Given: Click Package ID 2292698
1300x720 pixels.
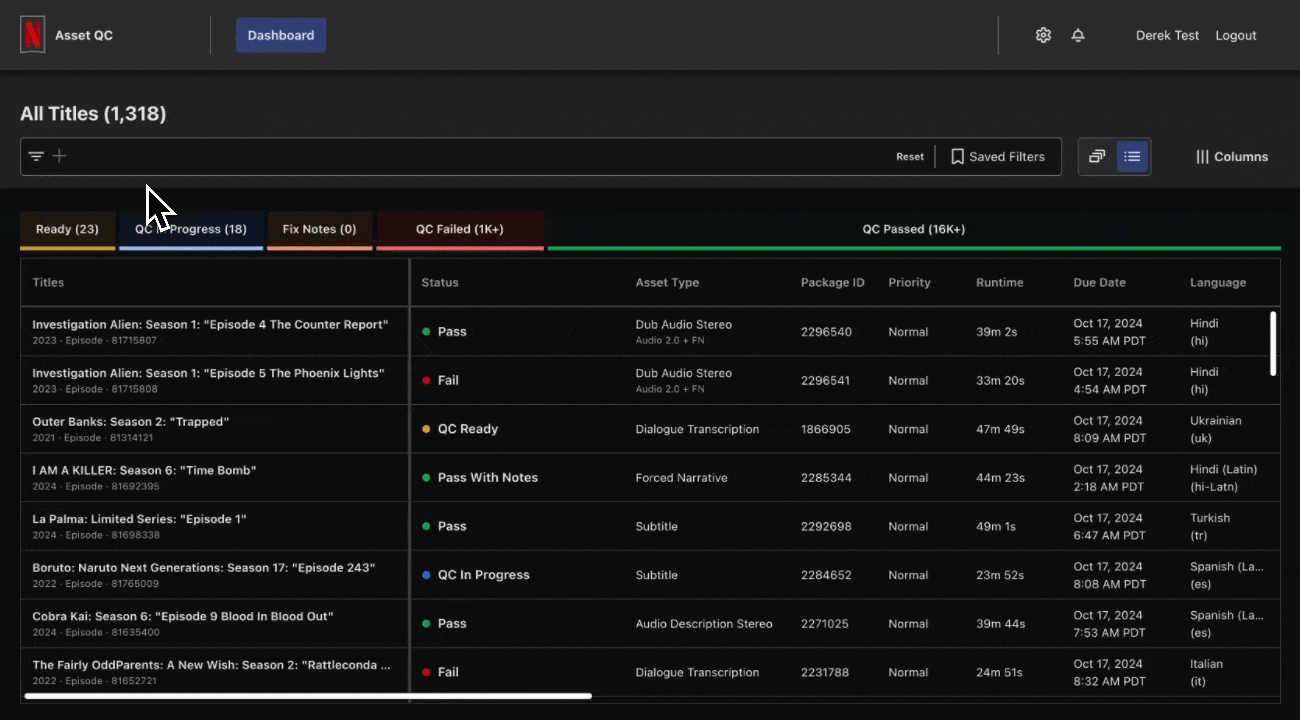Looking at the screenshot, I should [x=826, y=526].
